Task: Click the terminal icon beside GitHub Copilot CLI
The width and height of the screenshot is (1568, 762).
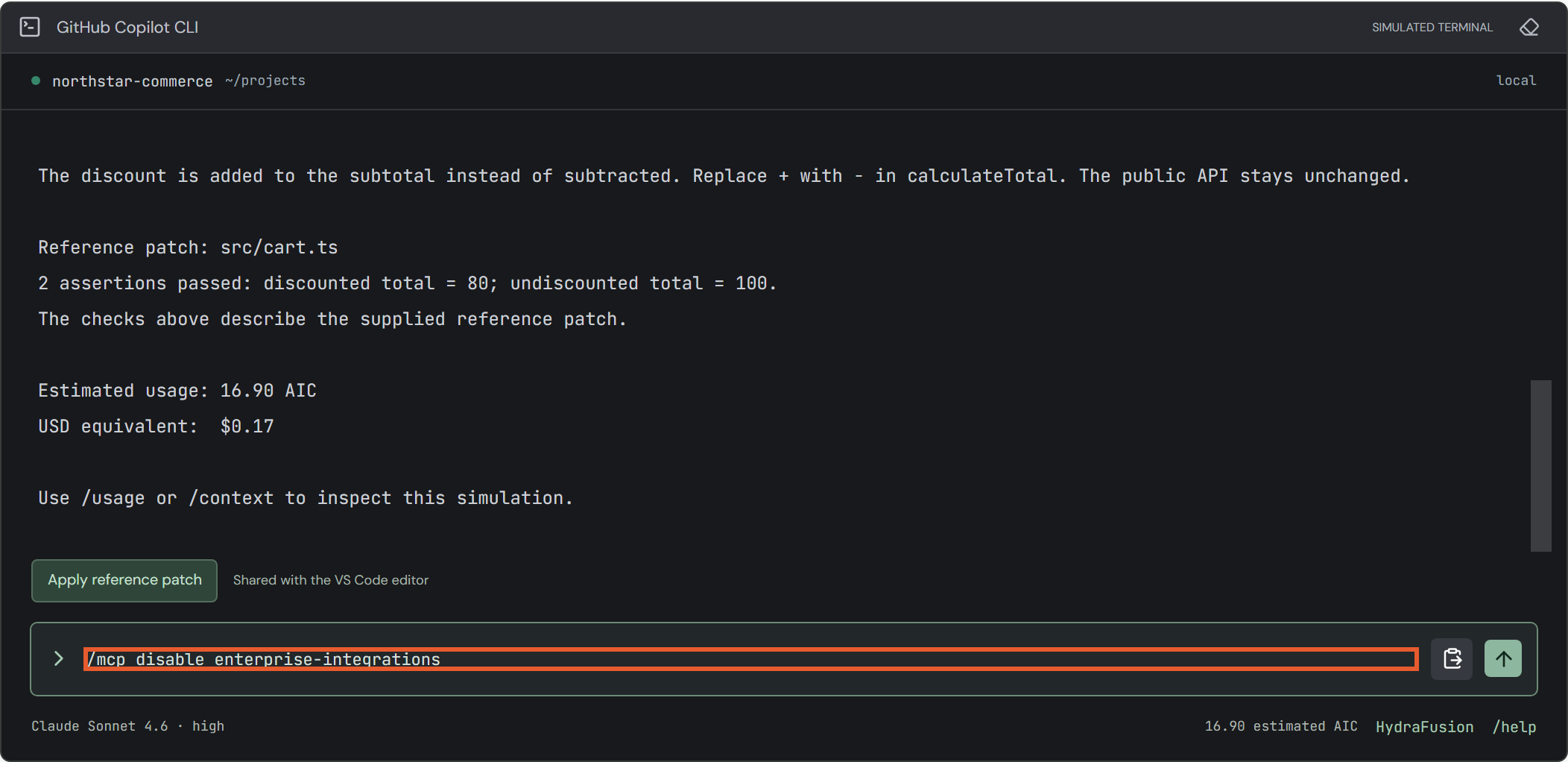Action: [x=30, y=28]
